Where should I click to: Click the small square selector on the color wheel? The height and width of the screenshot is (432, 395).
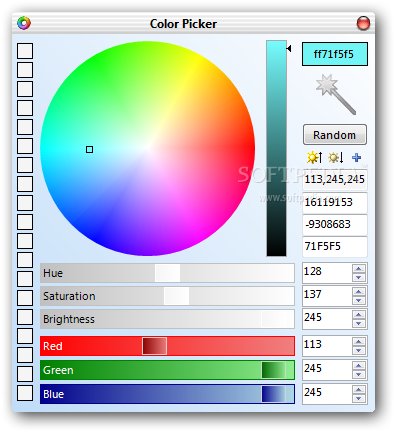[89, 149]
